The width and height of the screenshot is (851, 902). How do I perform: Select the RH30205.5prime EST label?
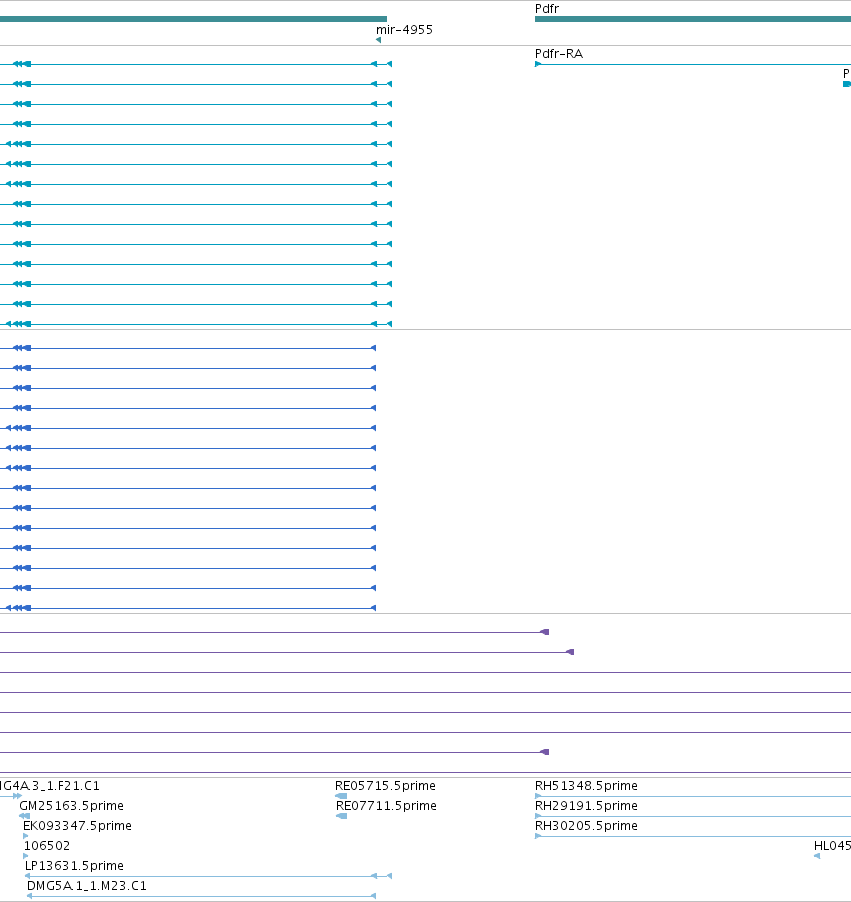click(x=586, y=826)
